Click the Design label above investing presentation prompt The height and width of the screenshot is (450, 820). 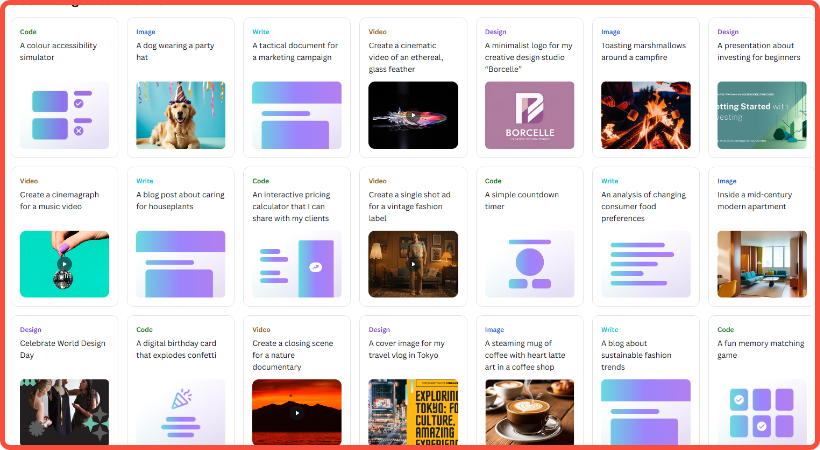tap(728, 32)
